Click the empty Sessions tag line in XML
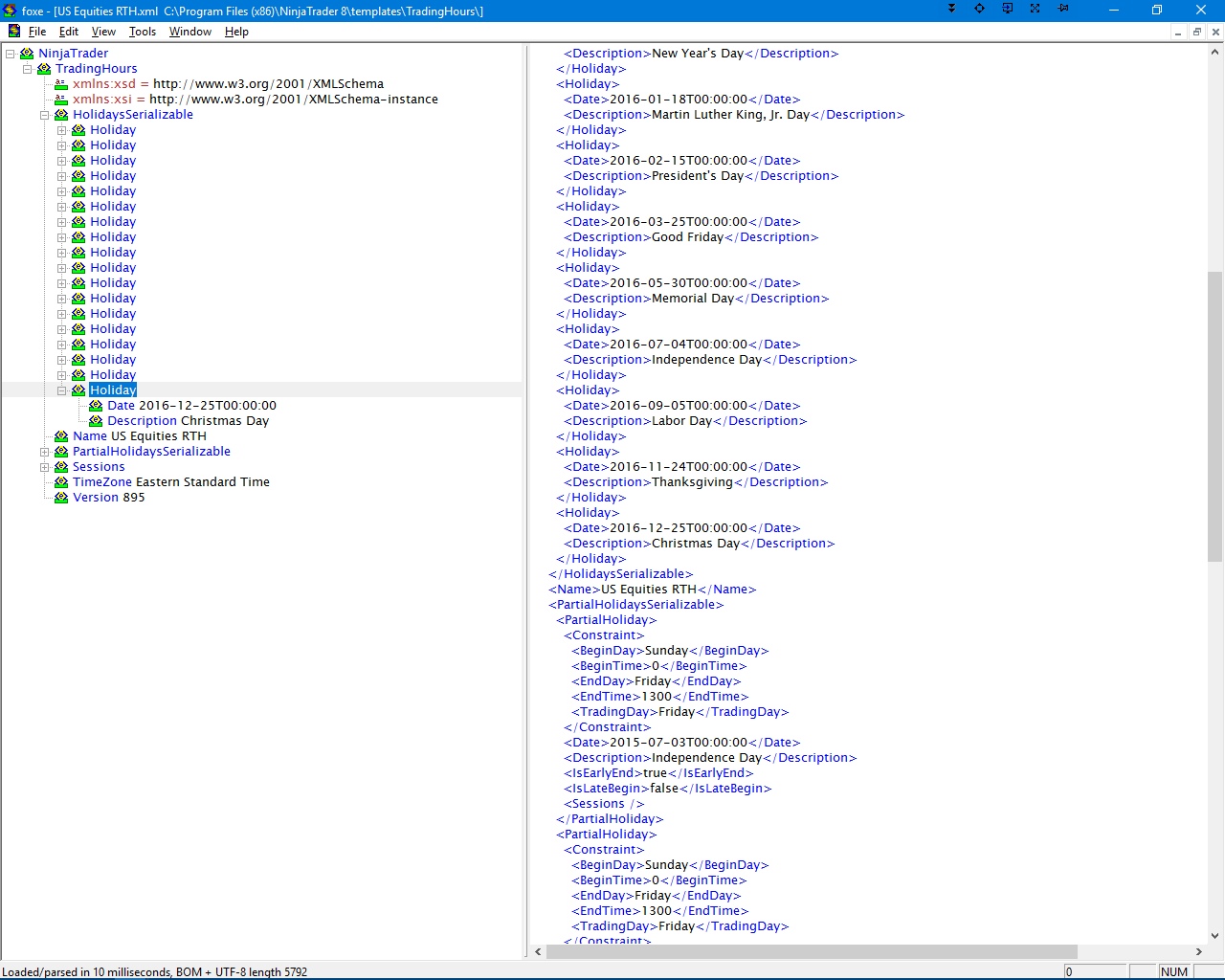The height and width of the screenshot is (980, 1225). [x=605, y=804]
